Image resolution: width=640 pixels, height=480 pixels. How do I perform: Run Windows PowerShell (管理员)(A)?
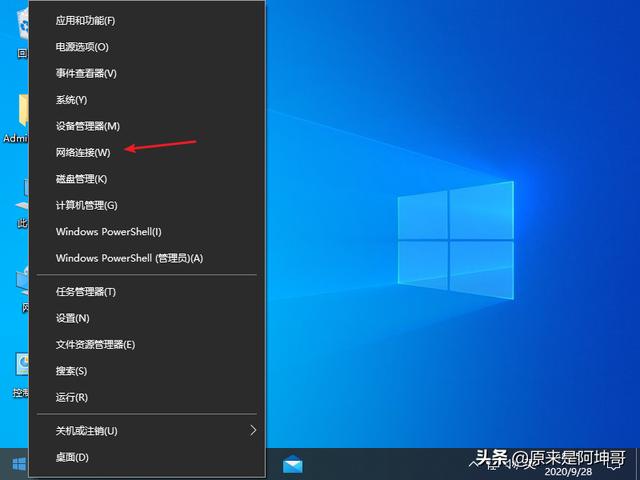pos(147,258)
